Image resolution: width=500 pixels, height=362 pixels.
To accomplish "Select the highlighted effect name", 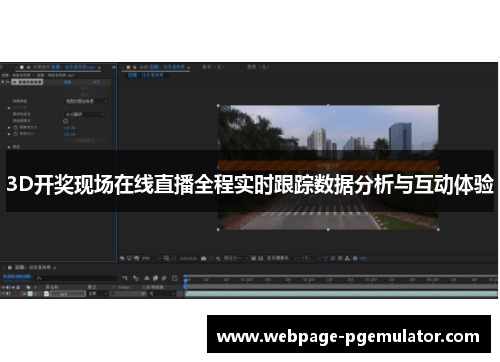I will tap(27, 82).
